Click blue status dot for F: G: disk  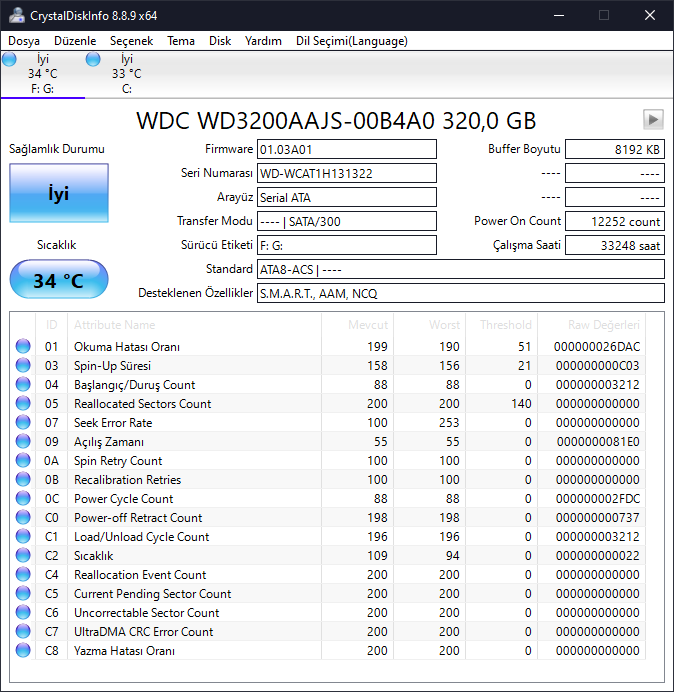click(x=9, y=59)
